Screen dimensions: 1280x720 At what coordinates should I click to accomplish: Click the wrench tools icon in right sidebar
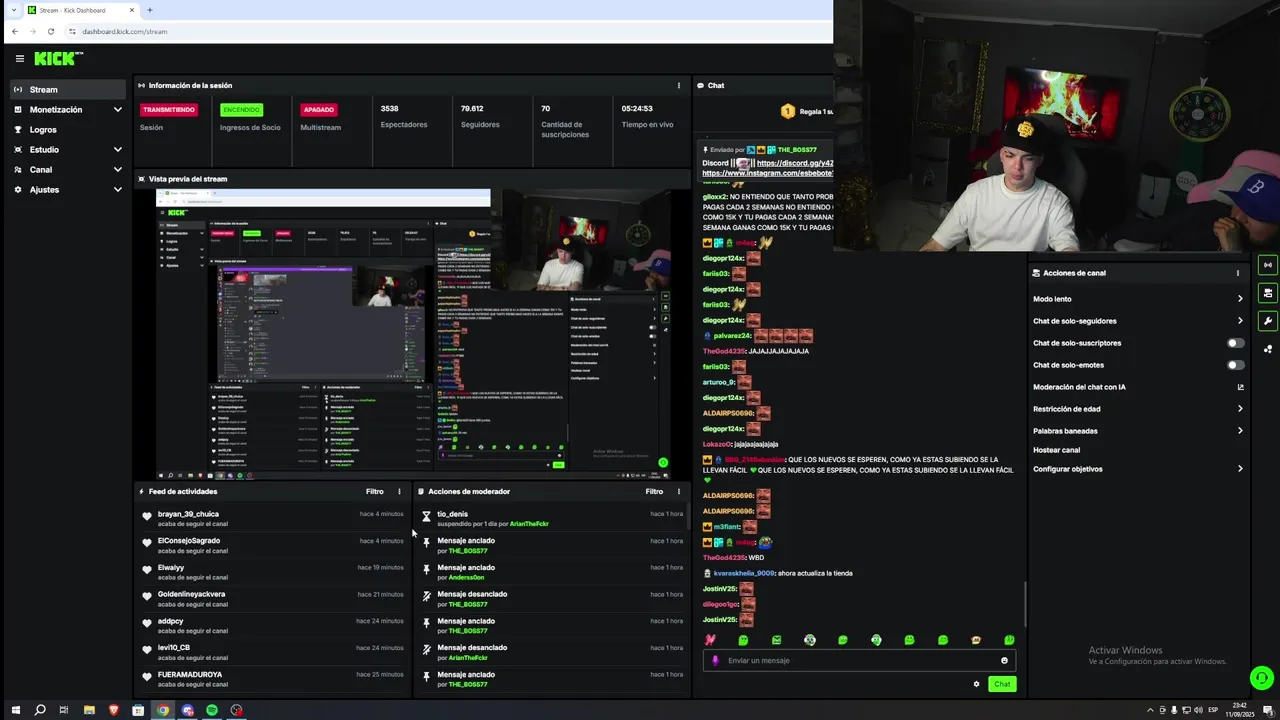pyautogui.click(x=1268, y=321)
